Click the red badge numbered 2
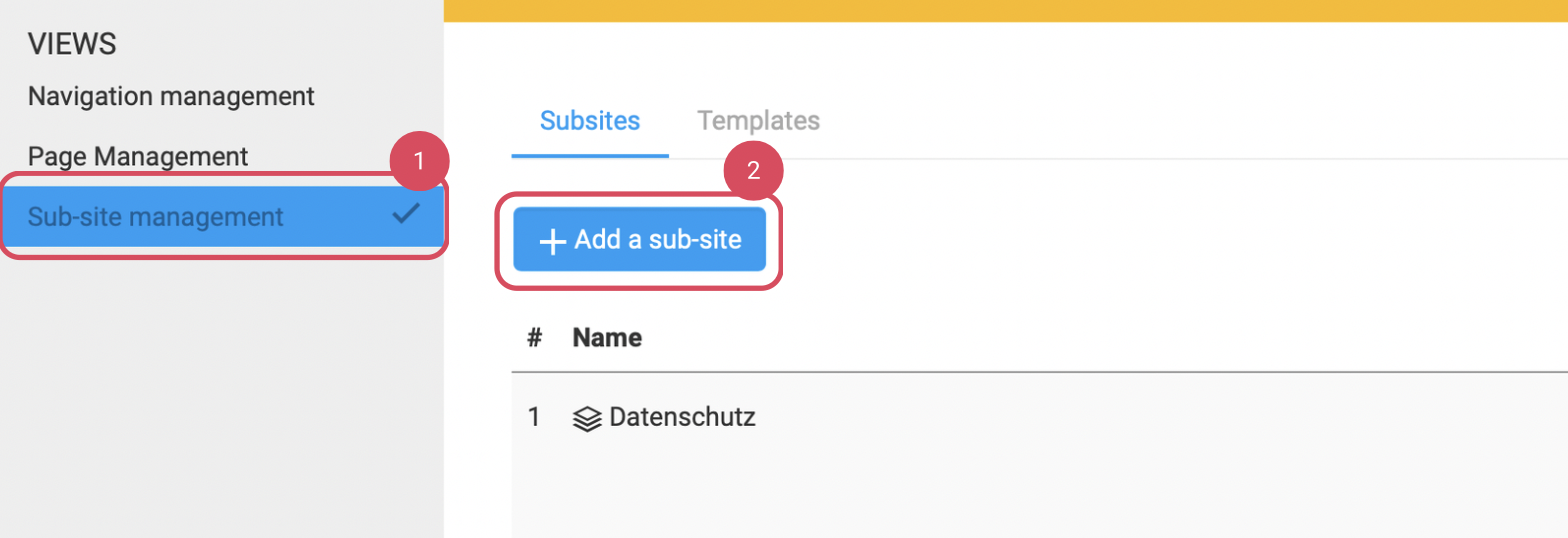This screenshot has height=538, width=1568. click(753, 170)
